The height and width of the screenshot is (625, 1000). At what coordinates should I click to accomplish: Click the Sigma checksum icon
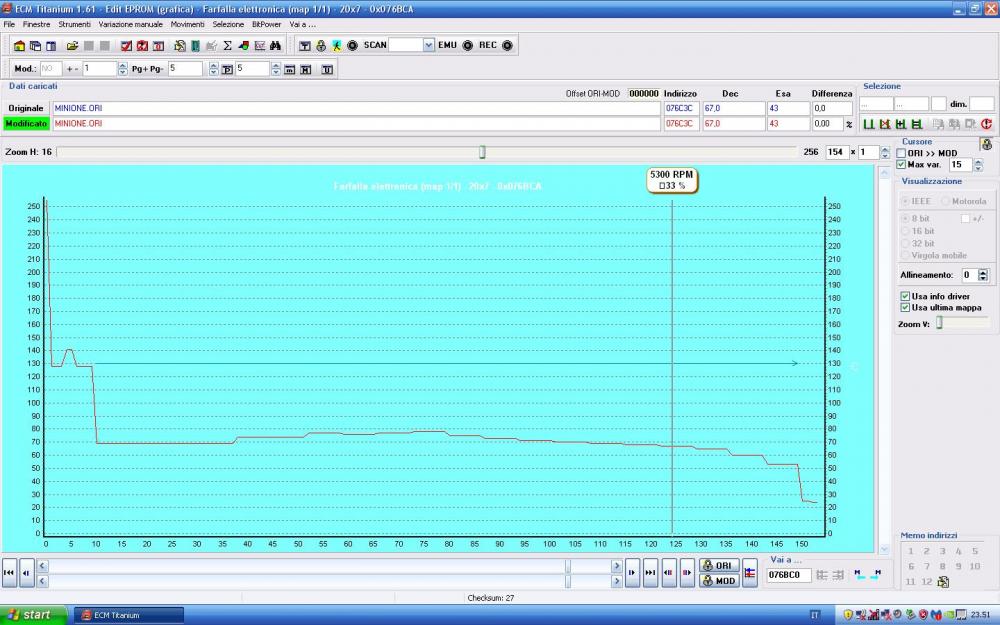227,46
